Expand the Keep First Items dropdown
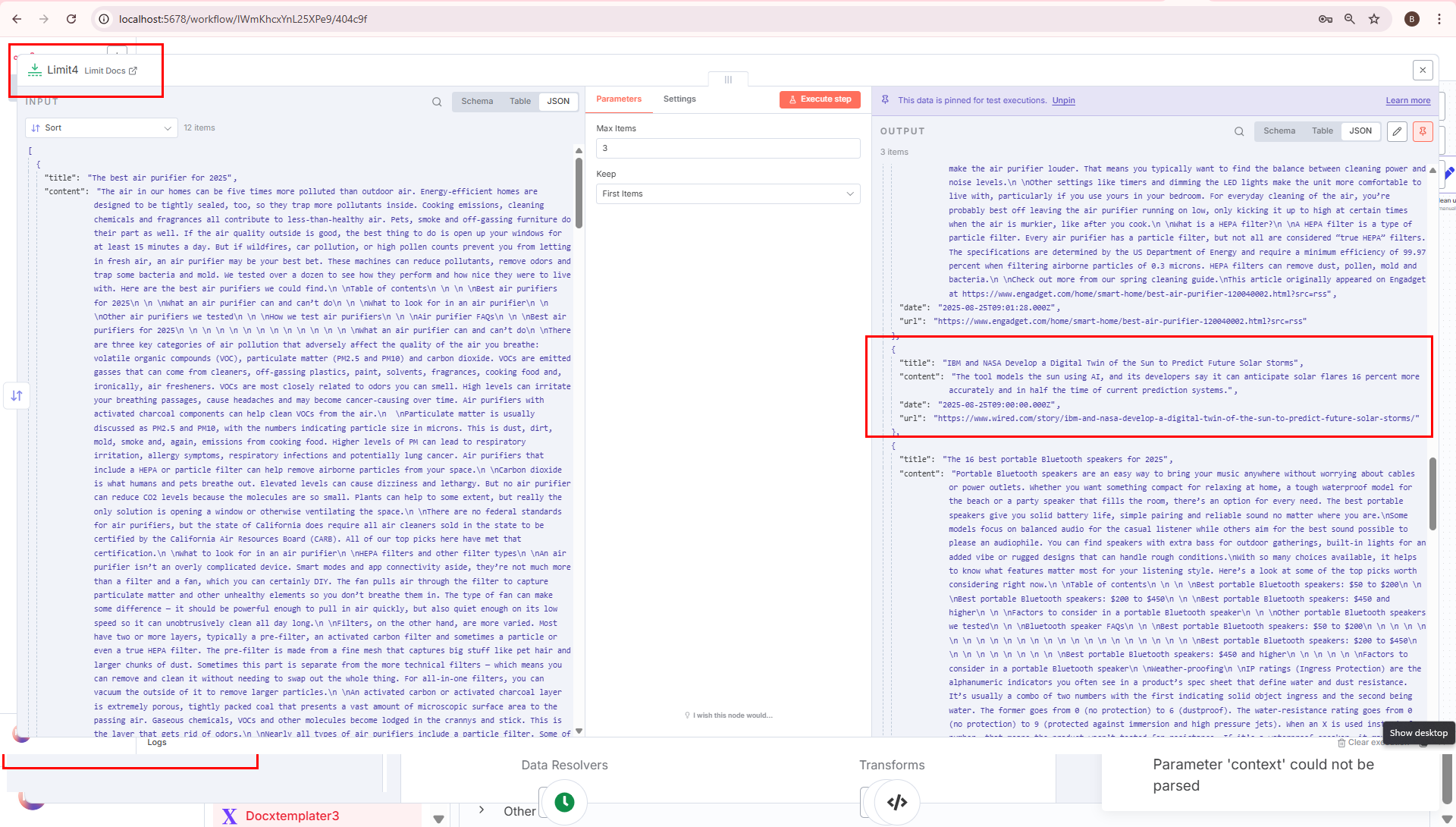This screenshot has width=1456, height=827. point(728,194)
